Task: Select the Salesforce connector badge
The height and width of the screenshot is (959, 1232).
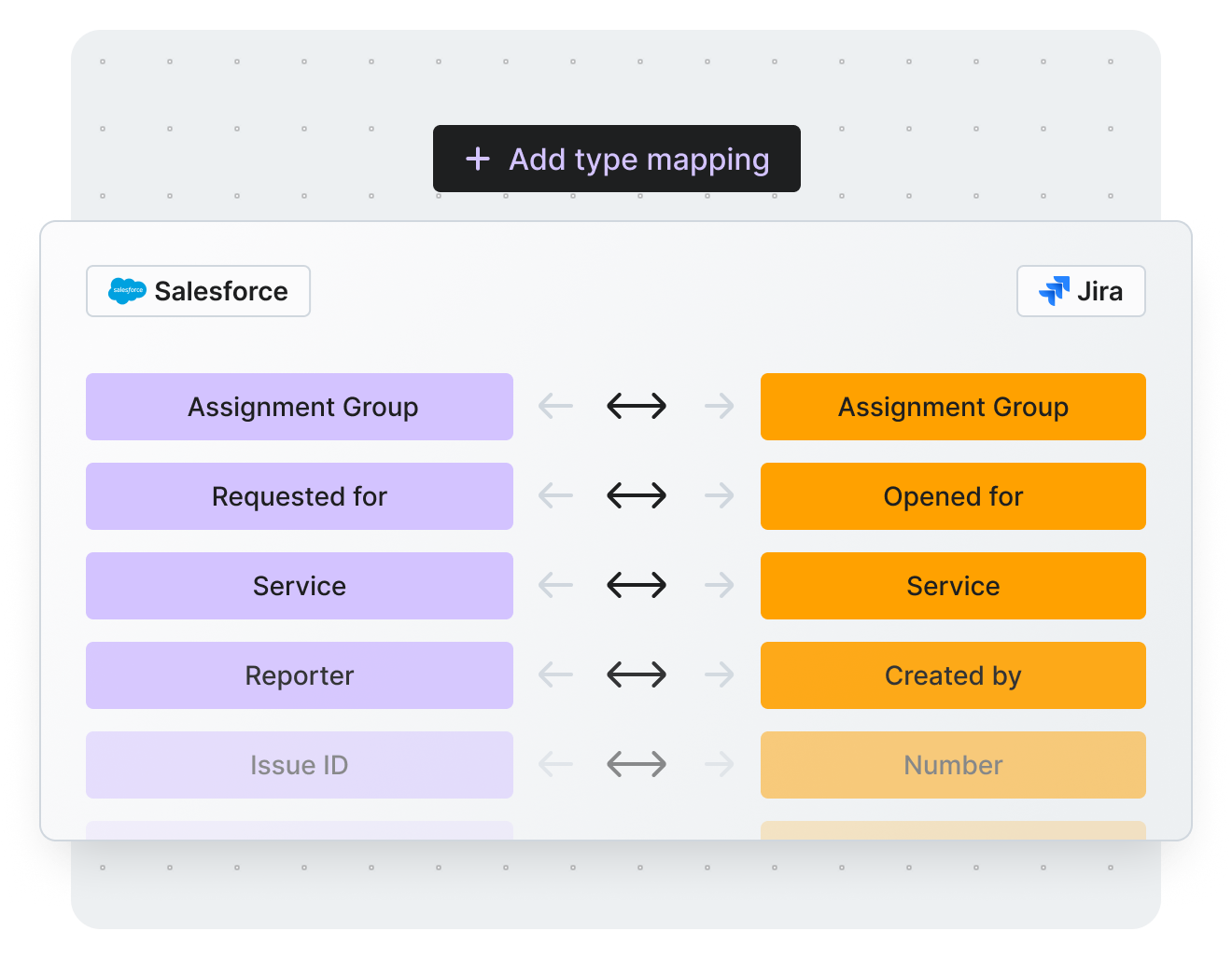Action: point(198,291)
